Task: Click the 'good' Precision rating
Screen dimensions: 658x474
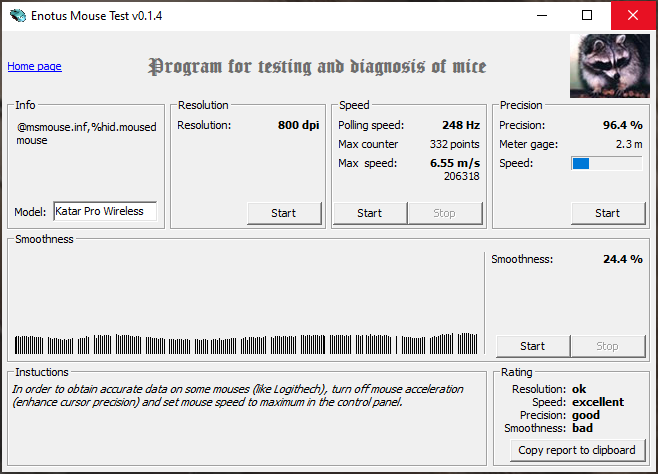Action: 586,415
